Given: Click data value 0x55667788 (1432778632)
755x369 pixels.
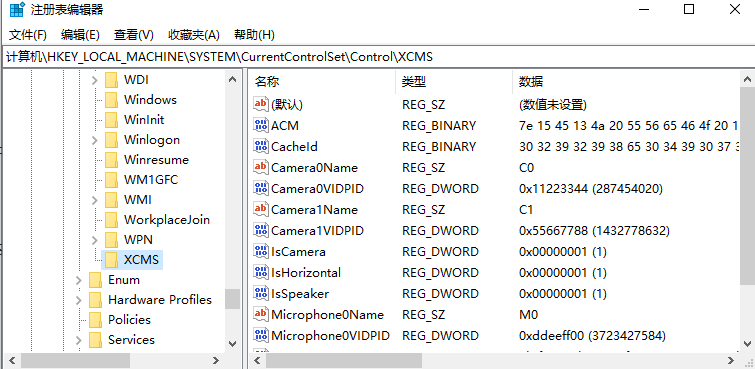Looking at the screenshot, I should [594, 231].
